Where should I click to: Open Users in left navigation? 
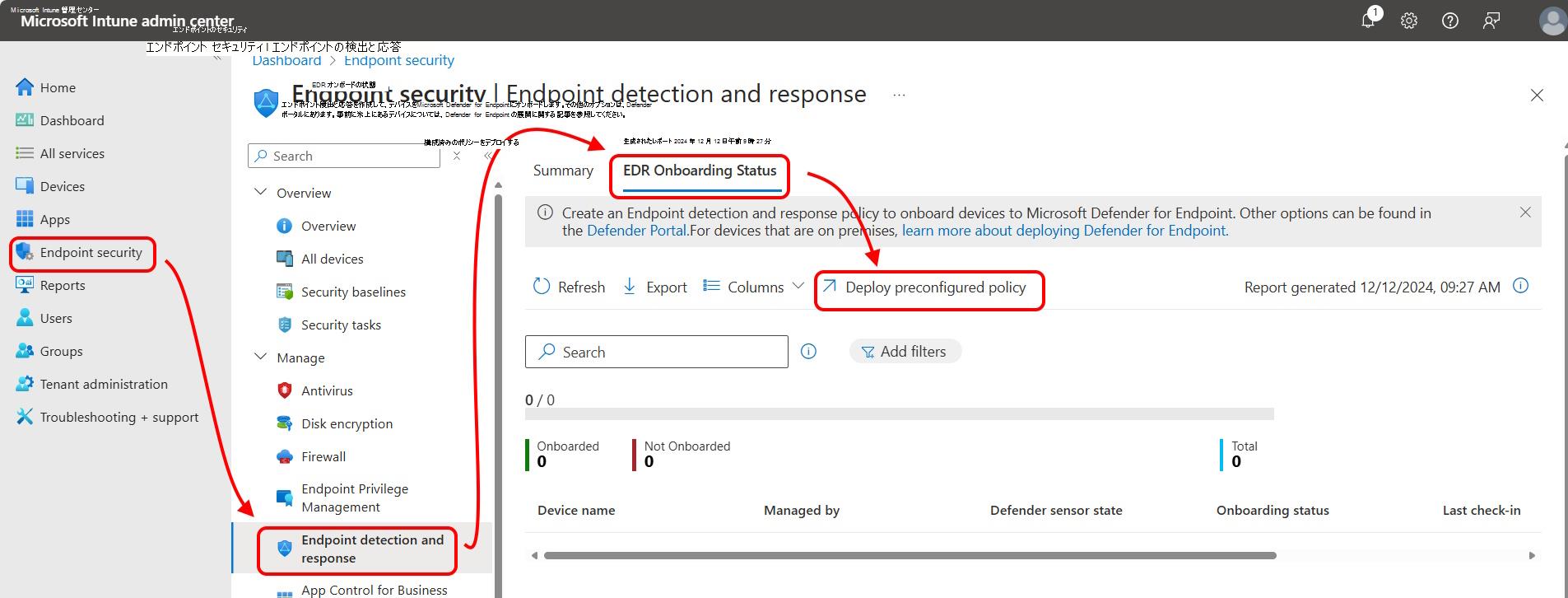44,318
